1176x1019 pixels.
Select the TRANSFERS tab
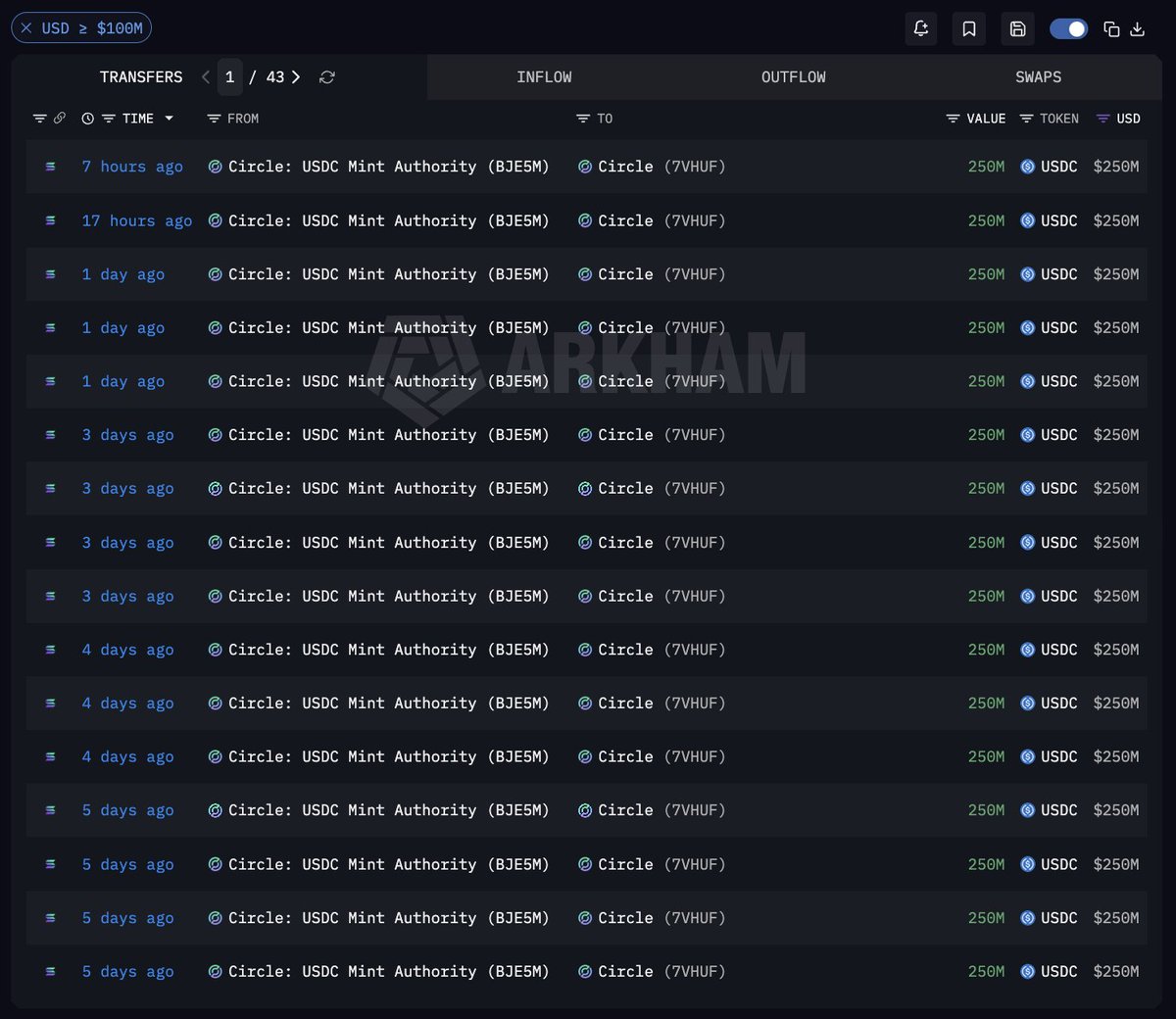pos(141,76)
